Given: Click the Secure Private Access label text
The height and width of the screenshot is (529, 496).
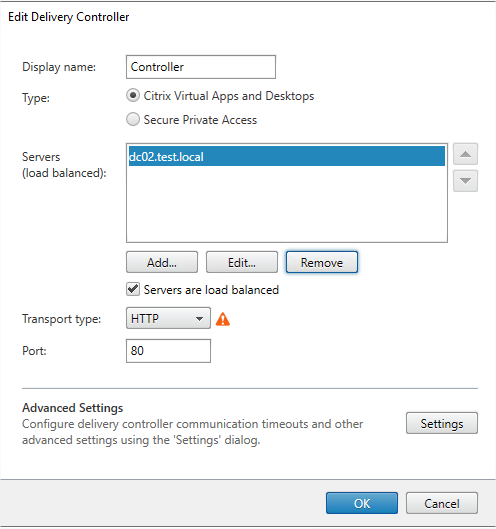Looking at the screenshot, I should [x=200, y=120].
